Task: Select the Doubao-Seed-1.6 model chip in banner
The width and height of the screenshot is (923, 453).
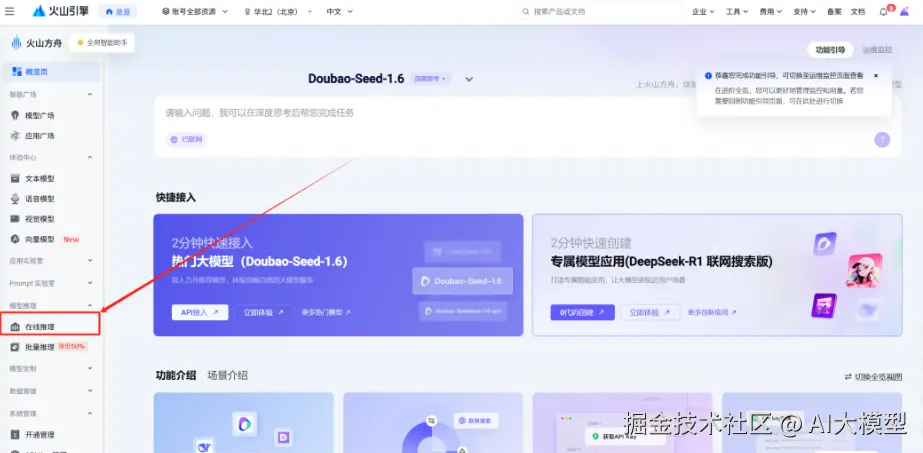Action: pyautogui.click(x=463, y=281)
